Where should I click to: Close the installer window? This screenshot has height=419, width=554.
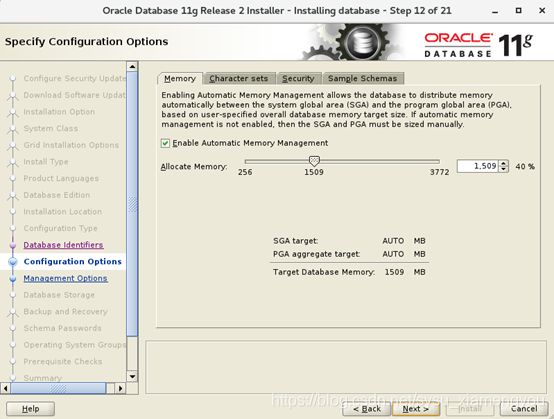[x=542, y=11]
